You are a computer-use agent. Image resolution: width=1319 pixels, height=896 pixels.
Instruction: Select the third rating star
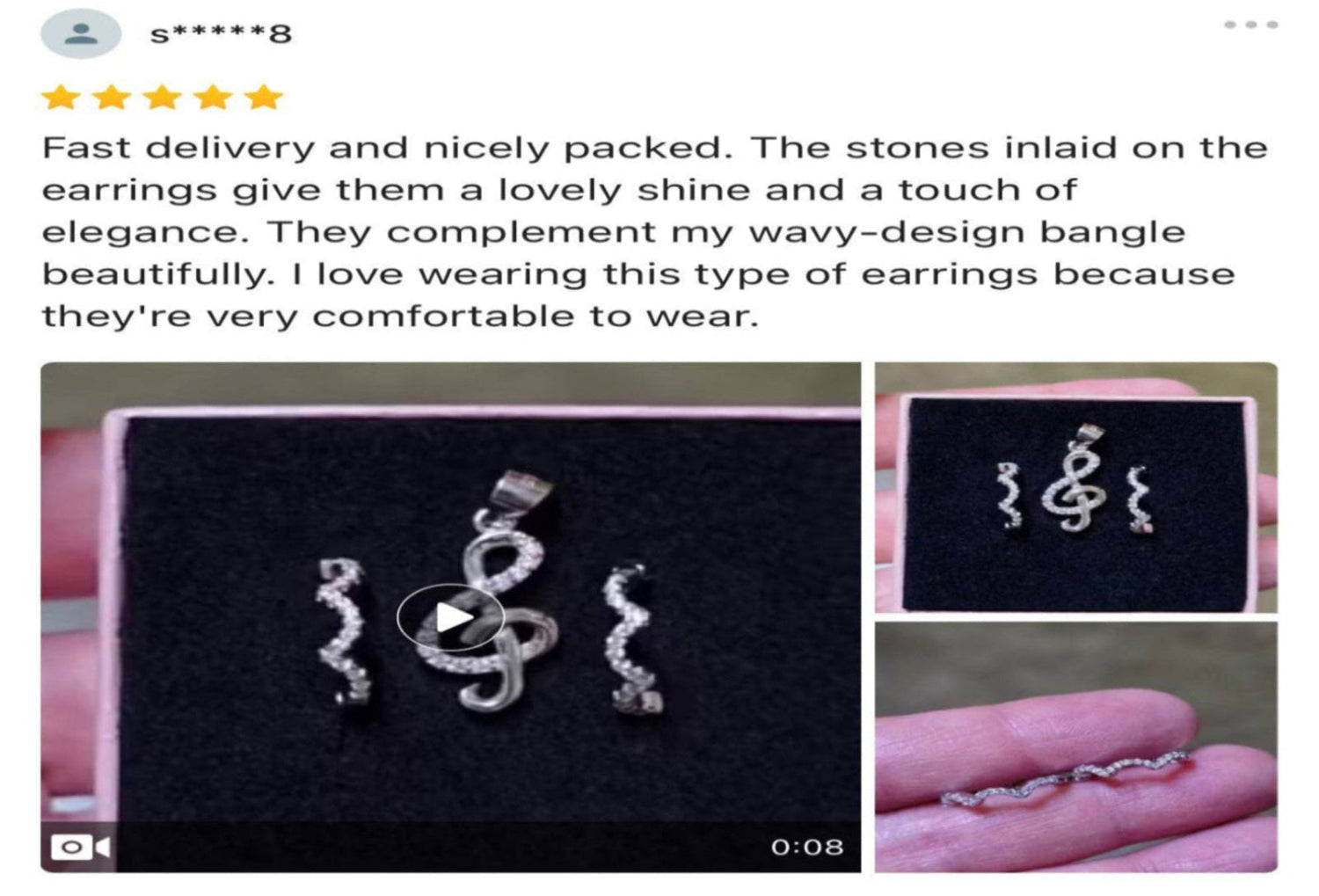[163, 97]
